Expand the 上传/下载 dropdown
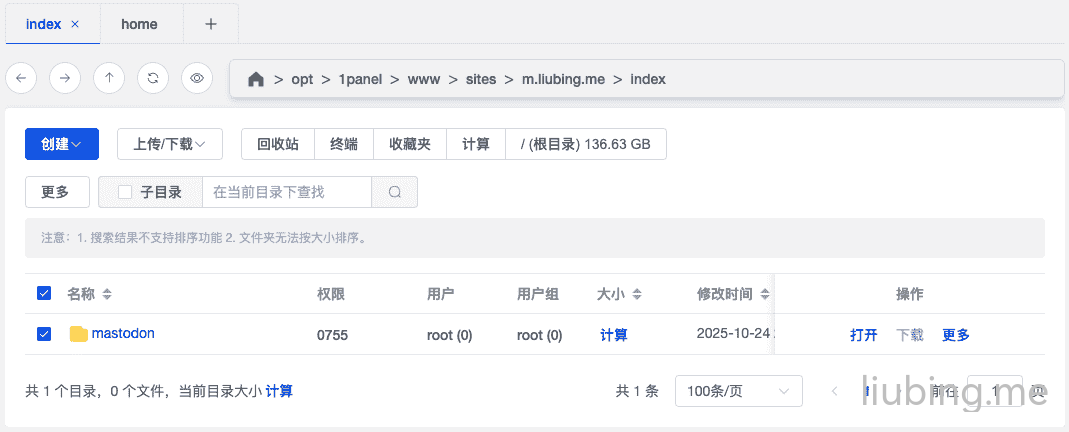The height and width of the screenshot is (432, 1069). (169, 144)
